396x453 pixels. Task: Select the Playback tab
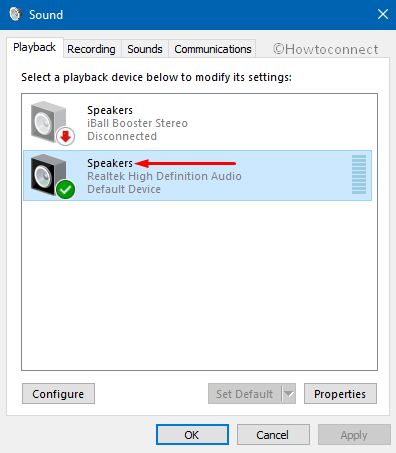(x=35, y=47)
